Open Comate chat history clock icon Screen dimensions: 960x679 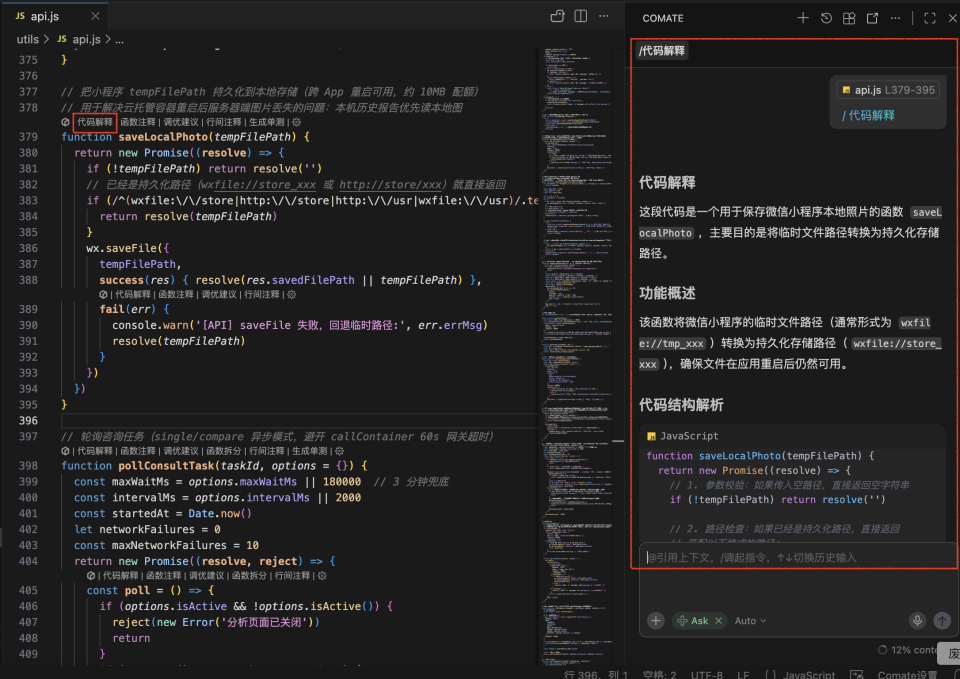(826, 18)
